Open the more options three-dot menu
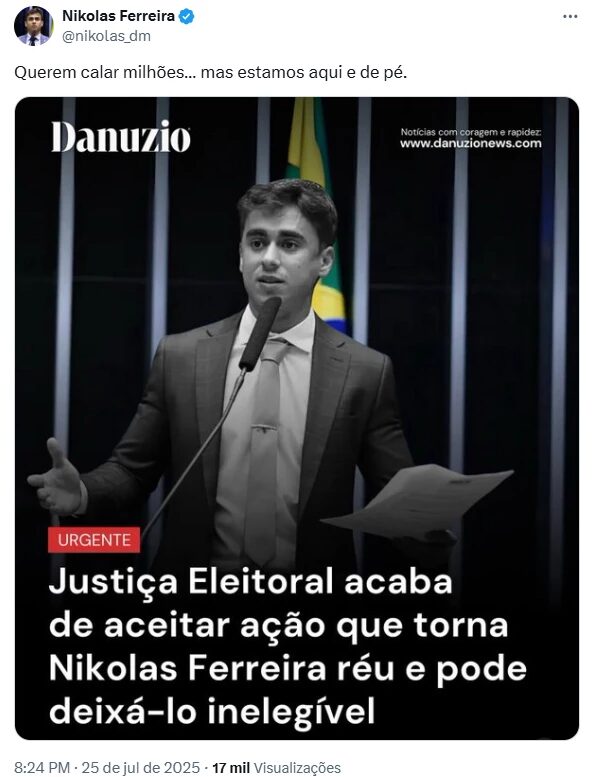The image size is (594, 777). [x=570, y=16]
